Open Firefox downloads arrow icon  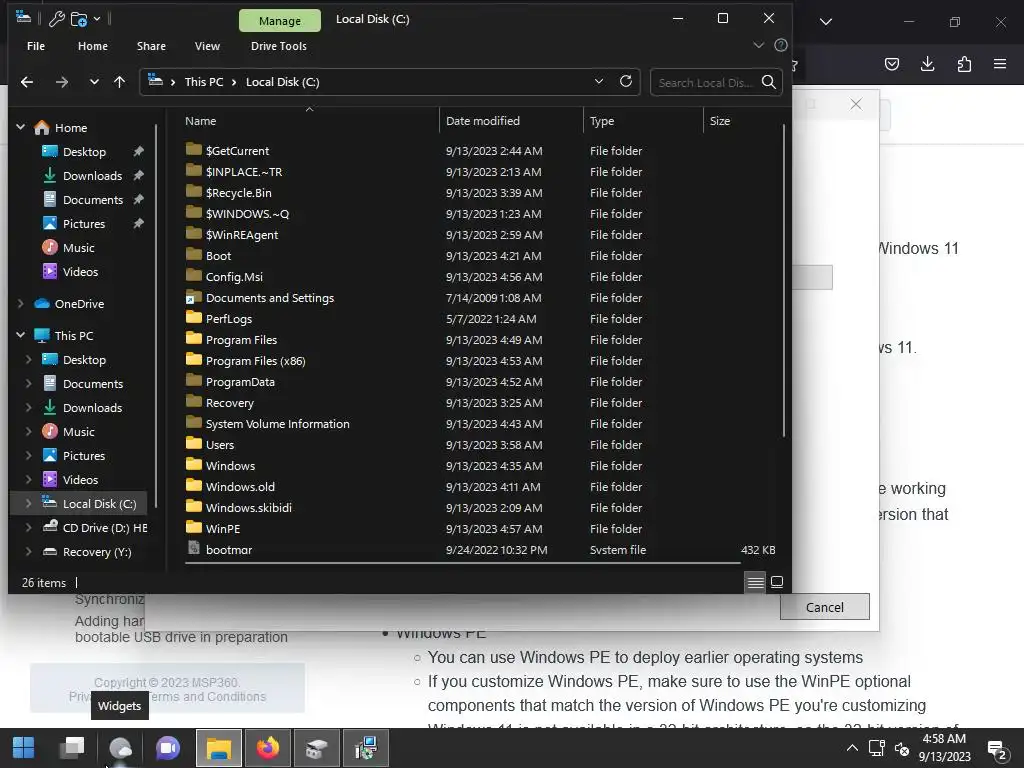(927, 64)
